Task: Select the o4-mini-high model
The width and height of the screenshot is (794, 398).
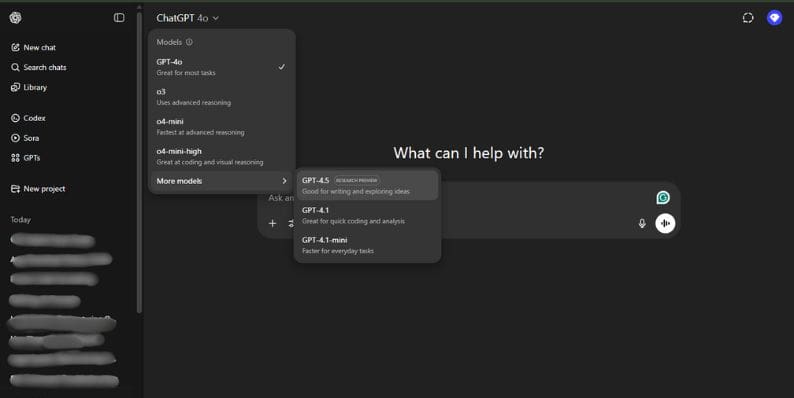Action: (x=221, y=156)
